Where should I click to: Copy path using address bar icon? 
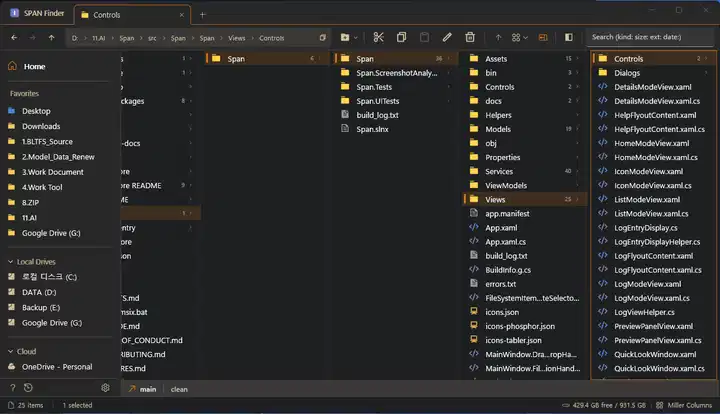pos(322,37)
